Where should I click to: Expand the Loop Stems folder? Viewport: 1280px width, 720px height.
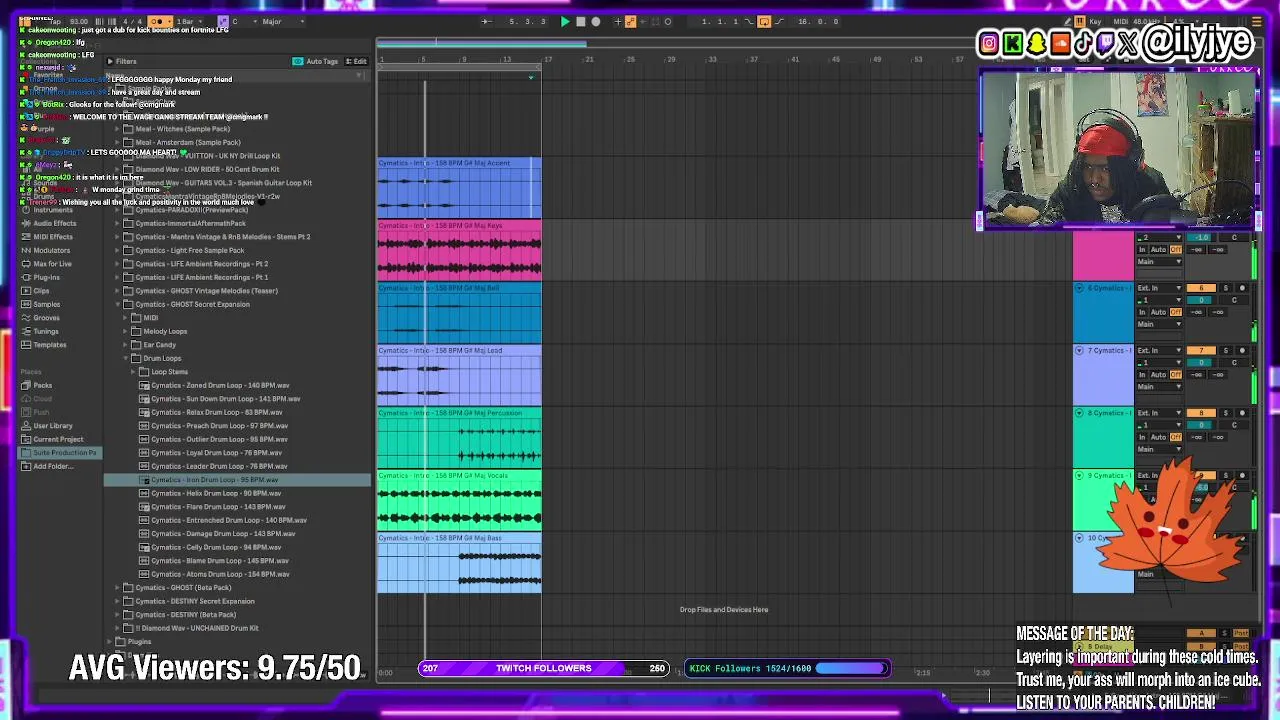133,372
